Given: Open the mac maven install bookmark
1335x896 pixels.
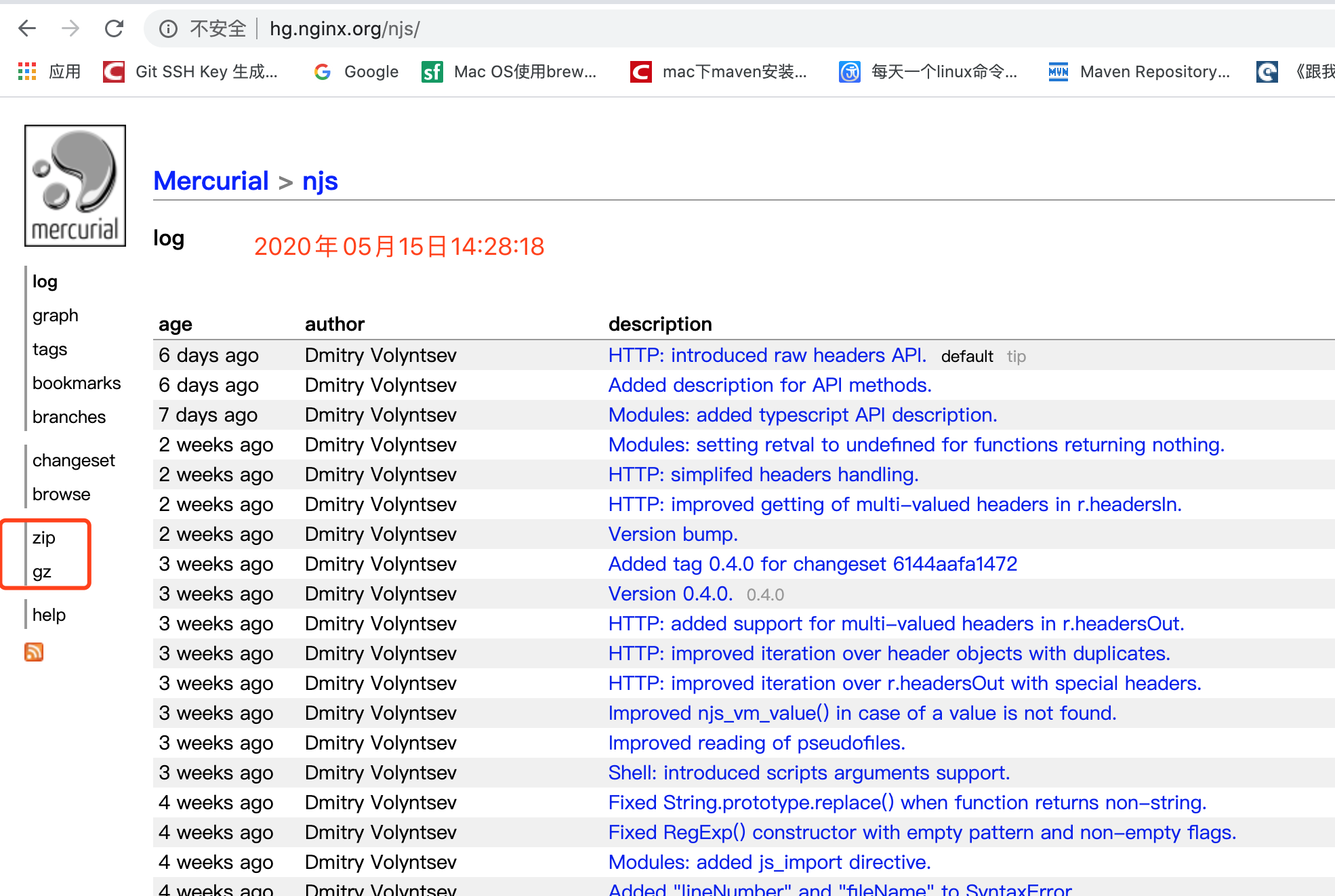Looking at the screenshot, I should click(x=718, y=71).
